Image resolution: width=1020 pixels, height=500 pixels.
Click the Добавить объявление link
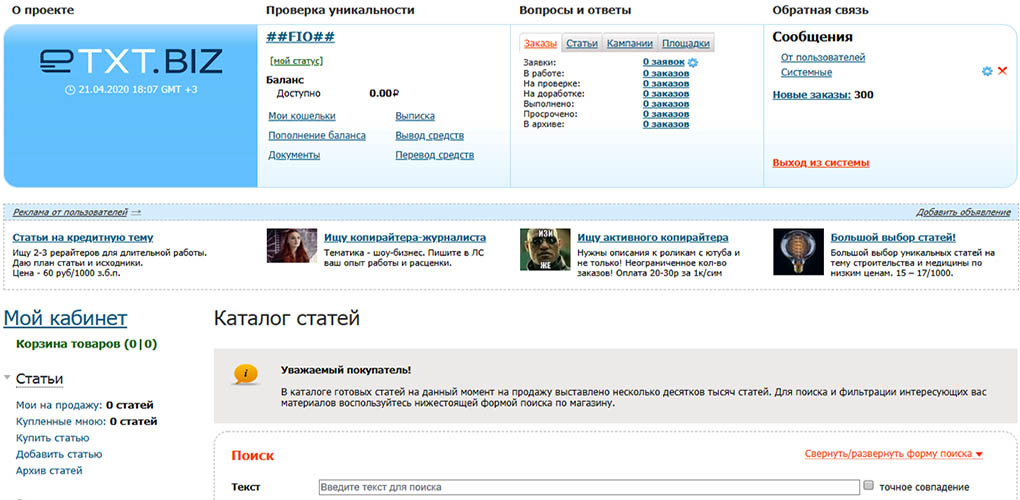(x=963, y=213)
